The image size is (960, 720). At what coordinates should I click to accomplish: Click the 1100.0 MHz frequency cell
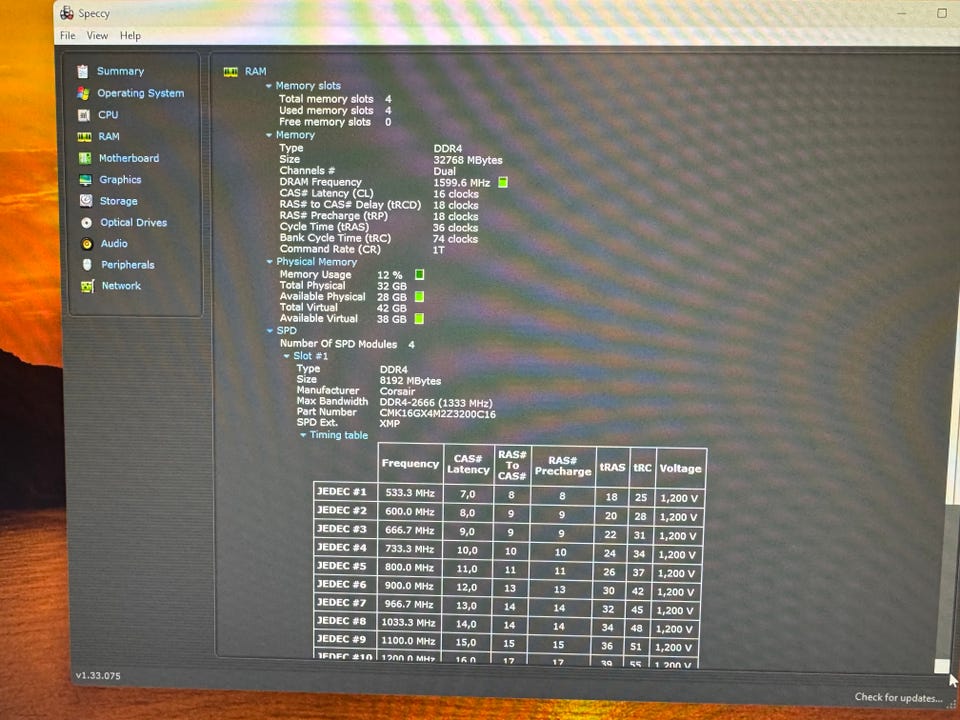[408, 641]
